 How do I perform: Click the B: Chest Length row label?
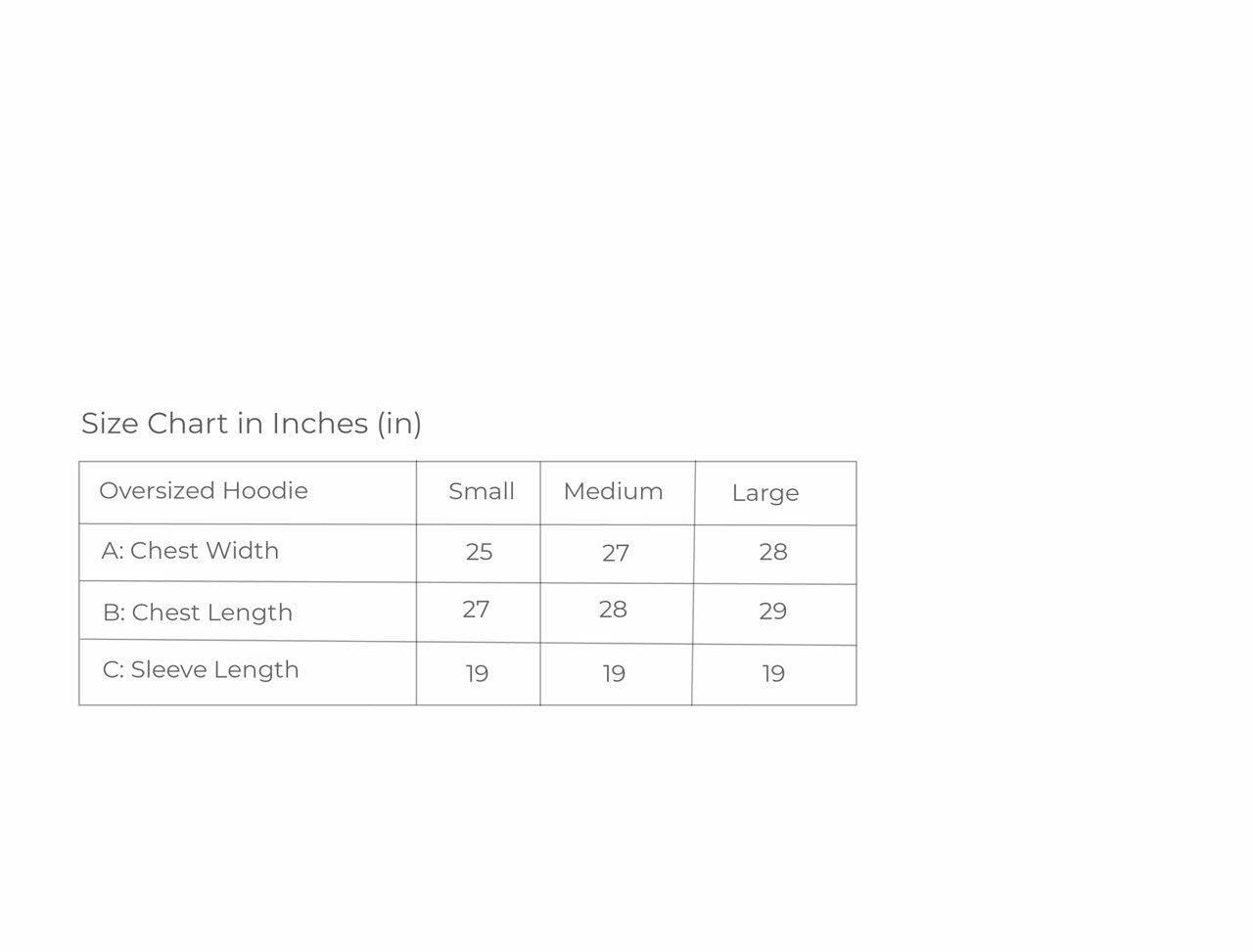[x=198, y=612]
